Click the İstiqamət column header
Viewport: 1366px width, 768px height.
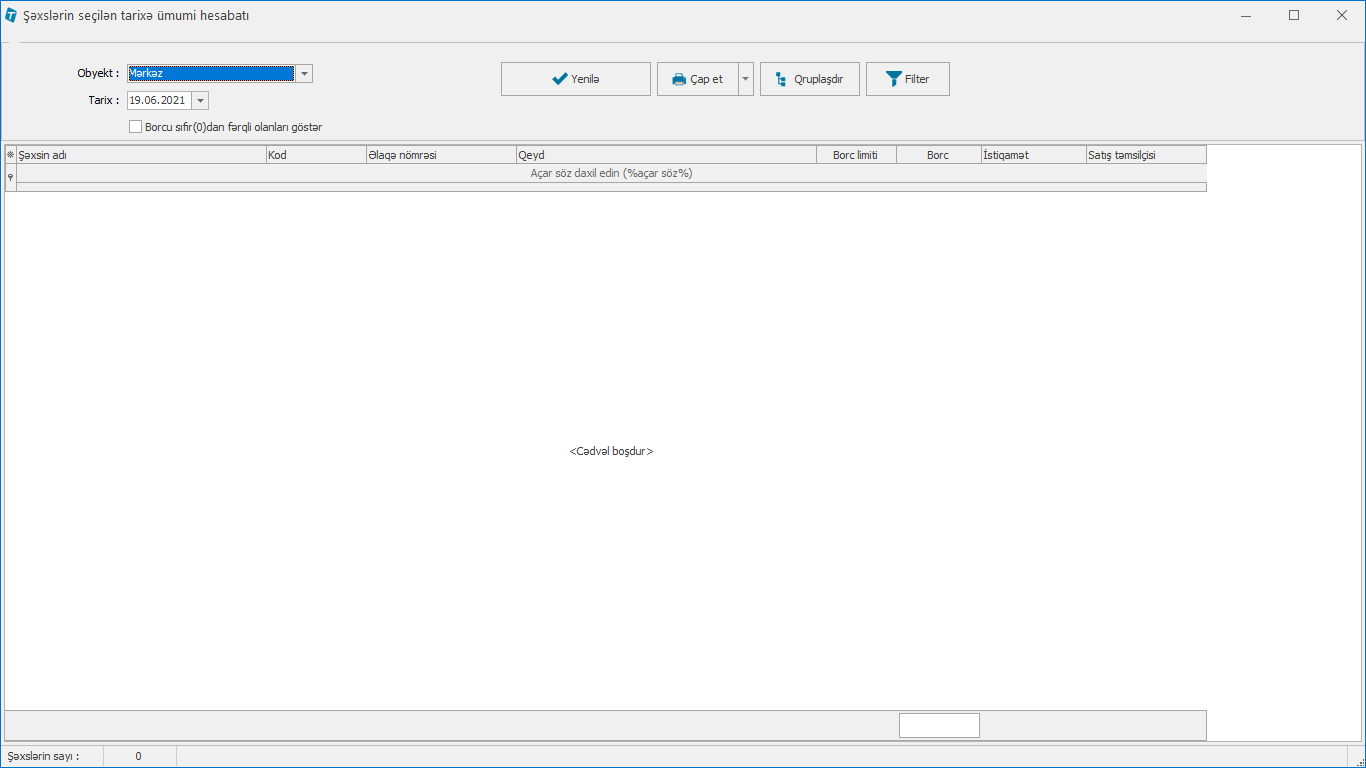[x=1033, y=155]
